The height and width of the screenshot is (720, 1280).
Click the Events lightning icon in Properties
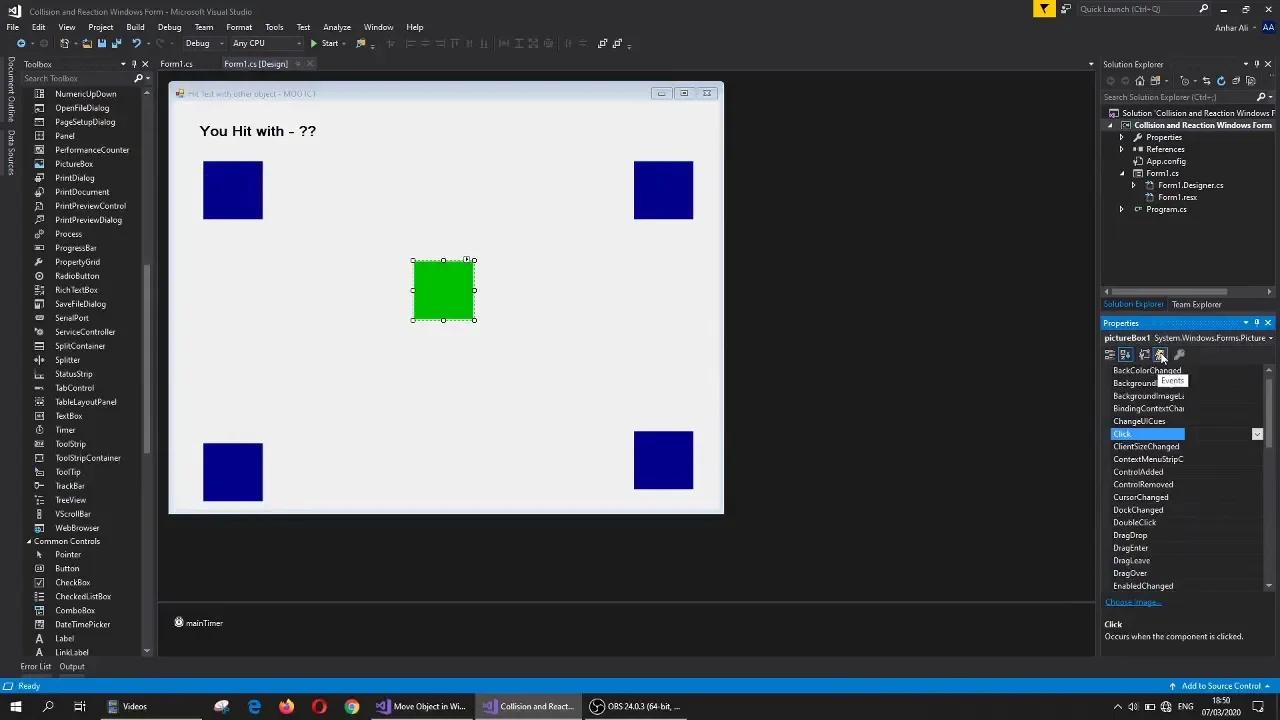click(x=1160, y=355)
